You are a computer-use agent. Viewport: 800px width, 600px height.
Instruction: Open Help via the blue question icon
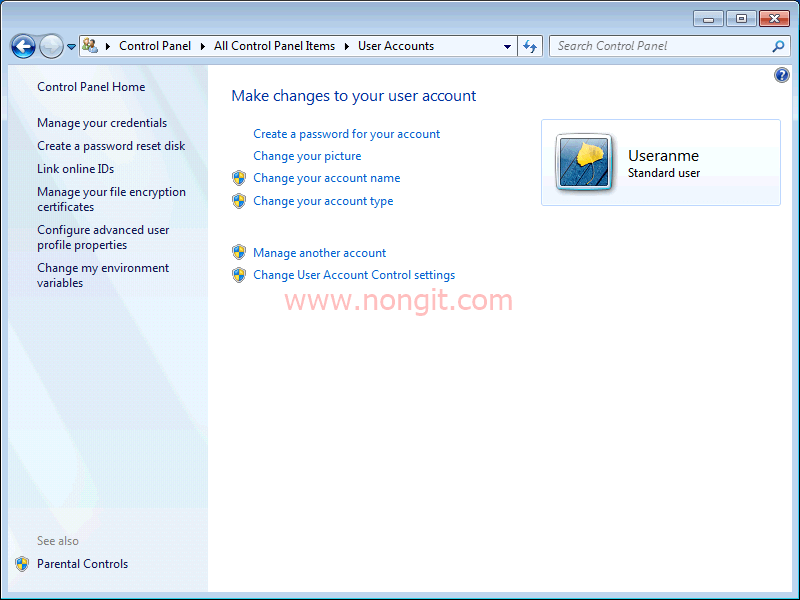point(781,75)
